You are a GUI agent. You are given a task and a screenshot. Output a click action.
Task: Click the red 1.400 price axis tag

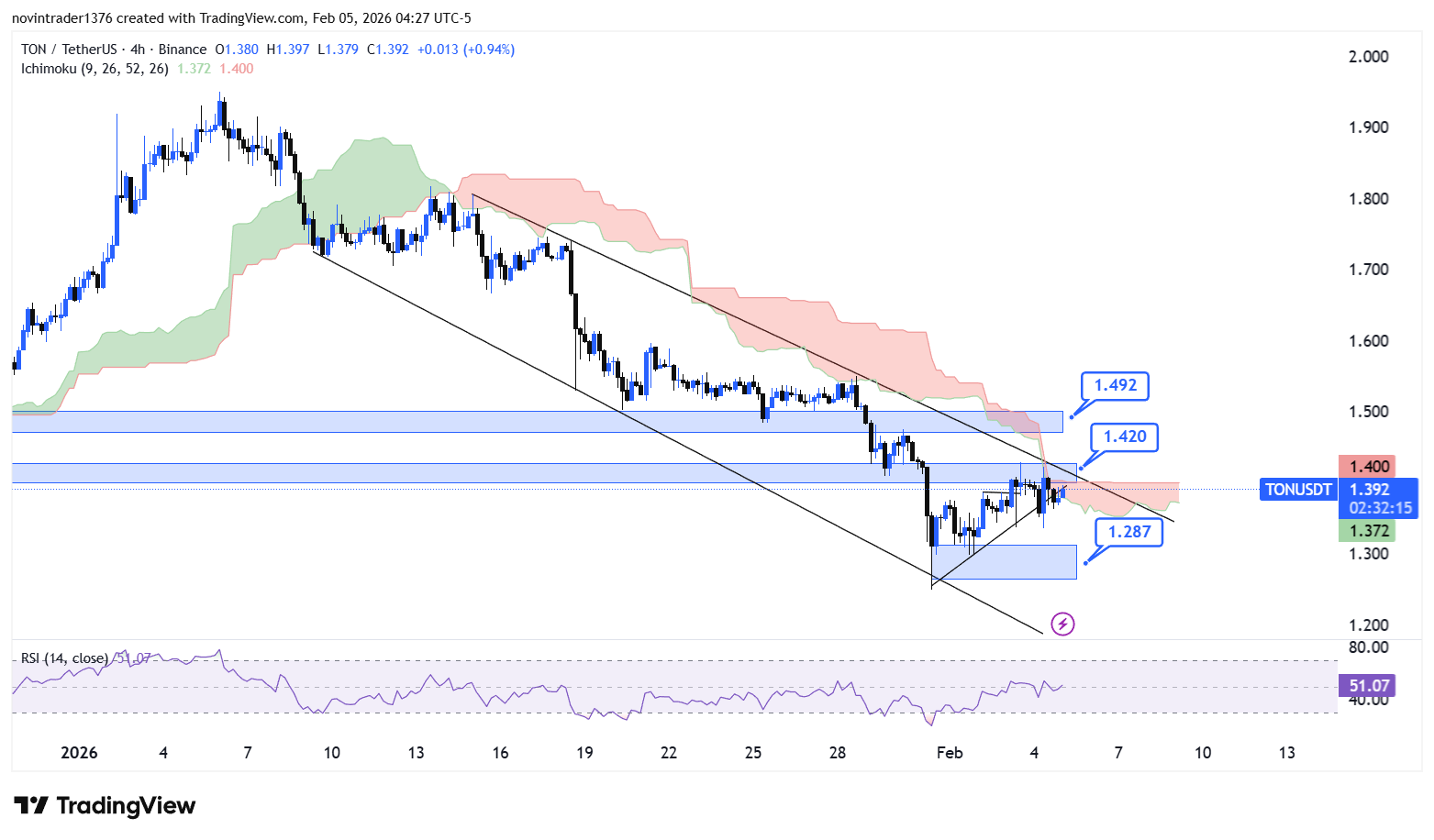(1368, 467)
